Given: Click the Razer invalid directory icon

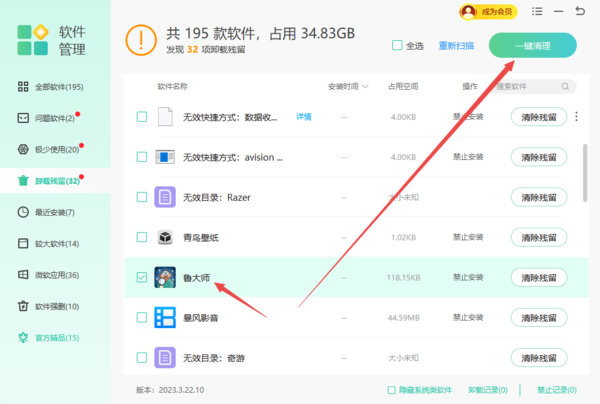Looking at the screenshot, I should click(166, 197).
